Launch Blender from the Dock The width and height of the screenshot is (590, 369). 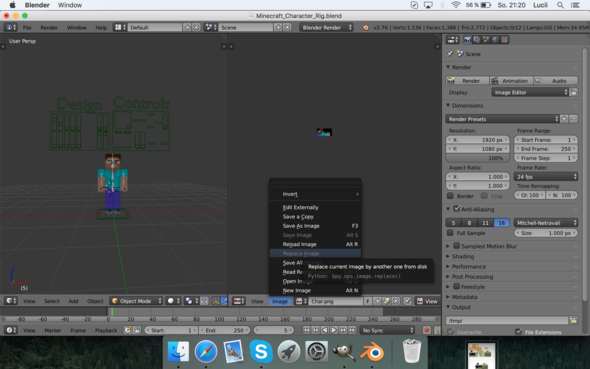pyautogui.click(x=372, y=352)
